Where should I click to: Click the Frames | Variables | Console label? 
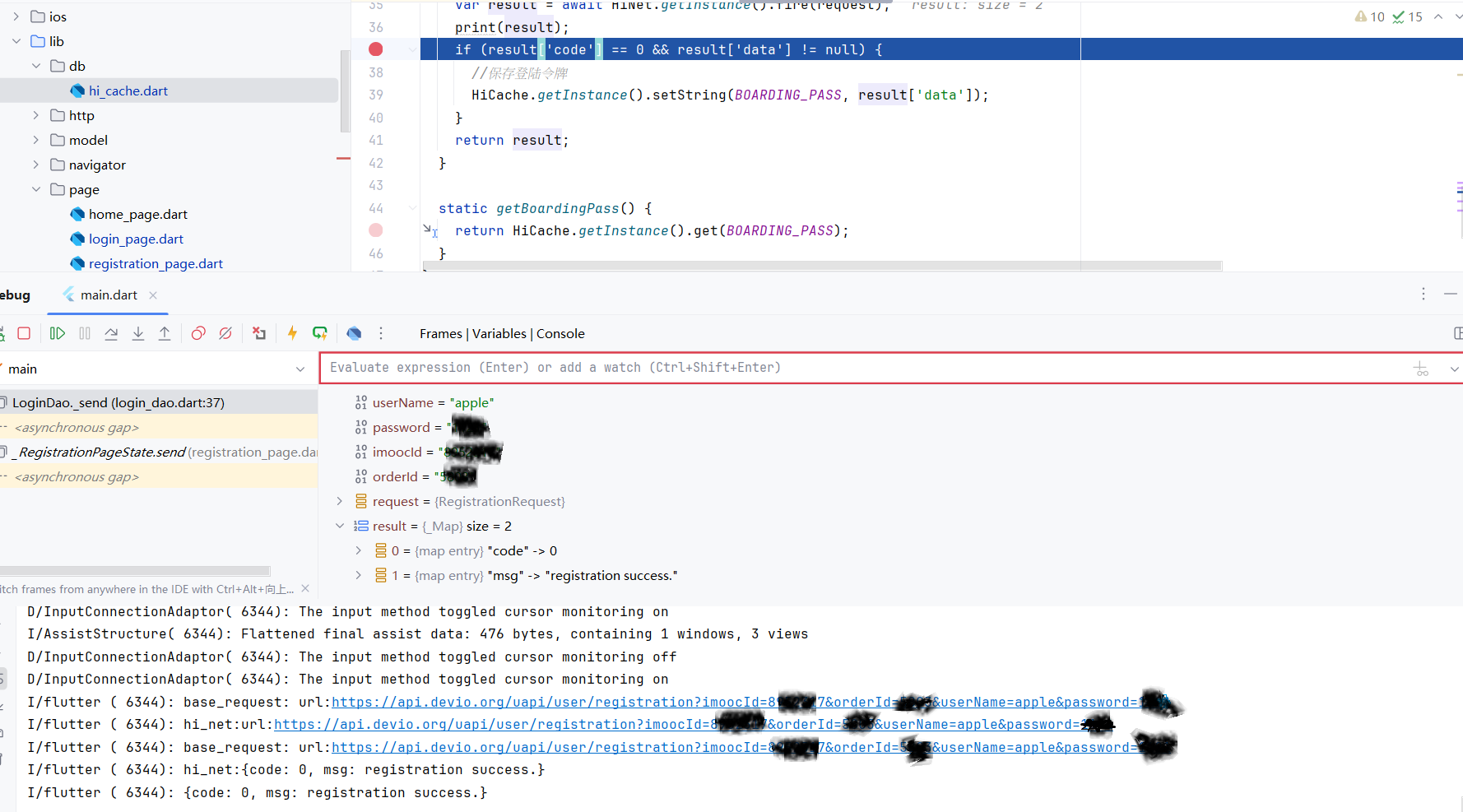point(502,333)
